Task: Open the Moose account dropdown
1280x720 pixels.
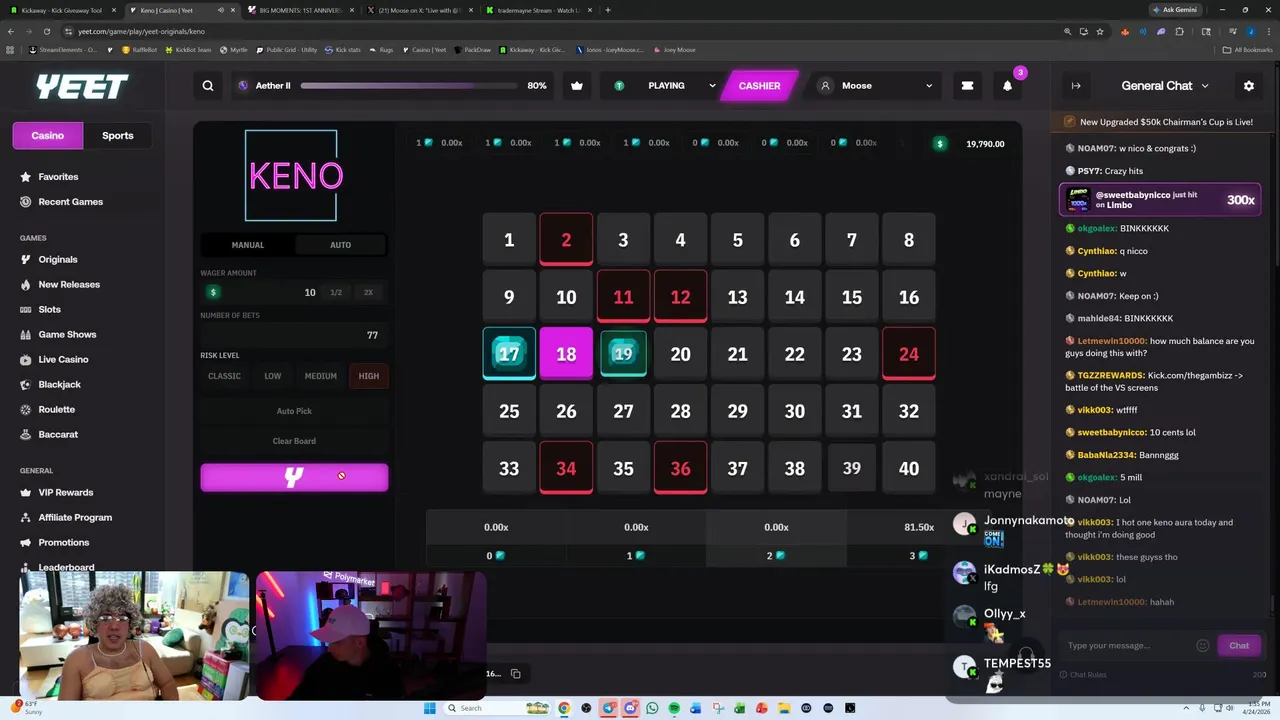Action: click(876, 86)
